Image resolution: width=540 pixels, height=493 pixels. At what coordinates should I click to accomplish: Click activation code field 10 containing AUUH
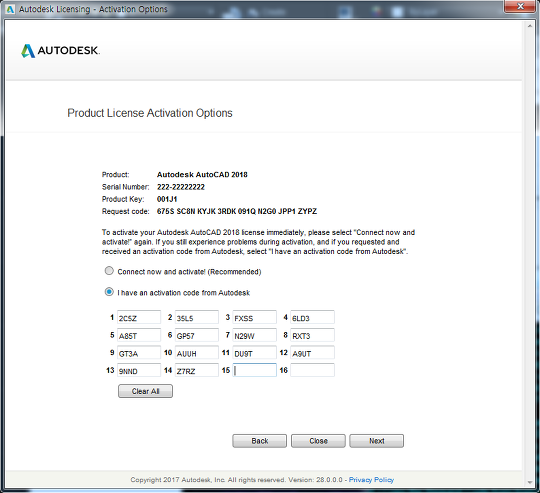197,353
